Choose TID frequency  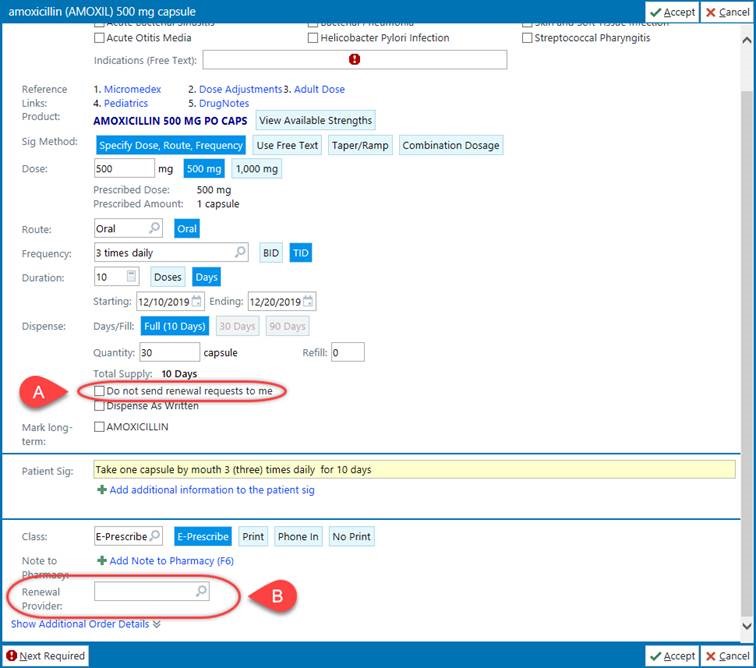pos(300,253)
